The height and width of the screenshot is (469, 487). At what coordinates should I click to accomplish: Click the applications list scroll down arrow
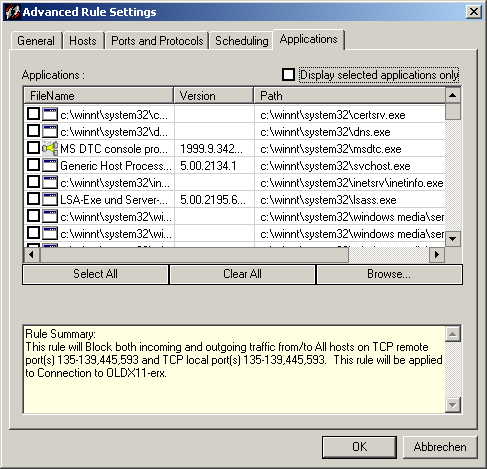[453, 239]
